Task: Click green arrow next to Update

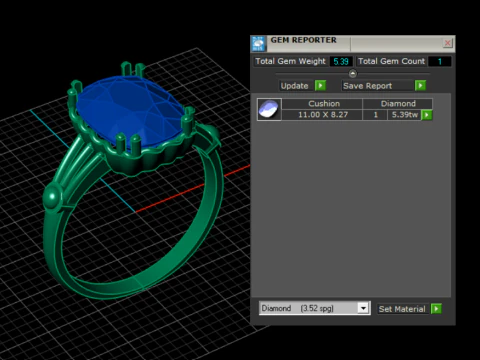Action: tap(320, 86)
